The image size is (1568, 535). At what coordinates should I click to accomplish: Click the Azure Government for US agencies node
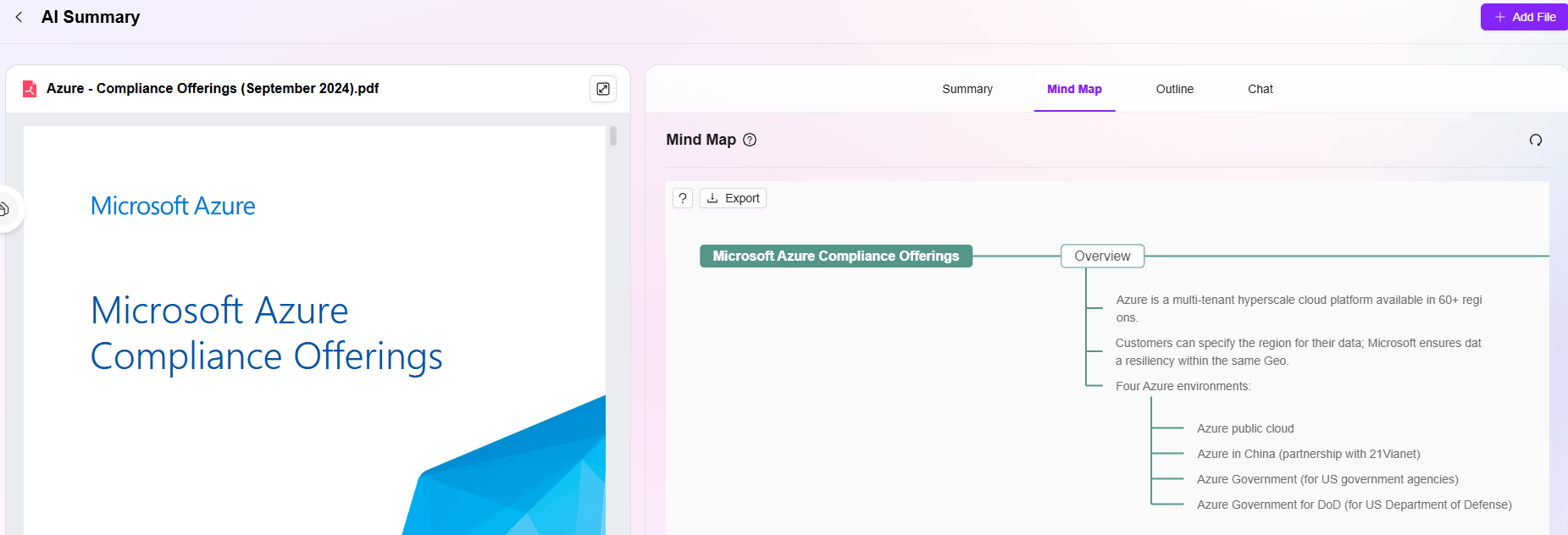[x=1327, y=479]
